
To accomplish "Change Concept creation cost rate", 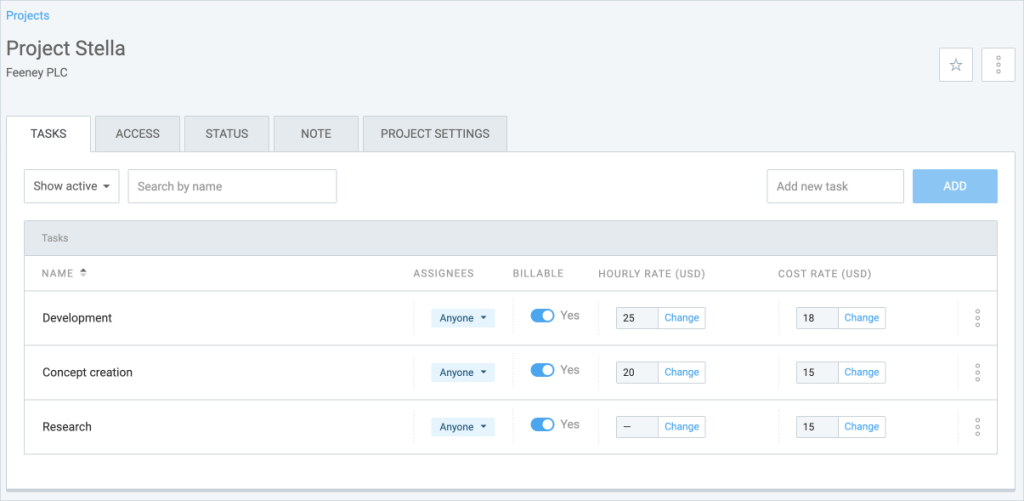I will 861,372.
